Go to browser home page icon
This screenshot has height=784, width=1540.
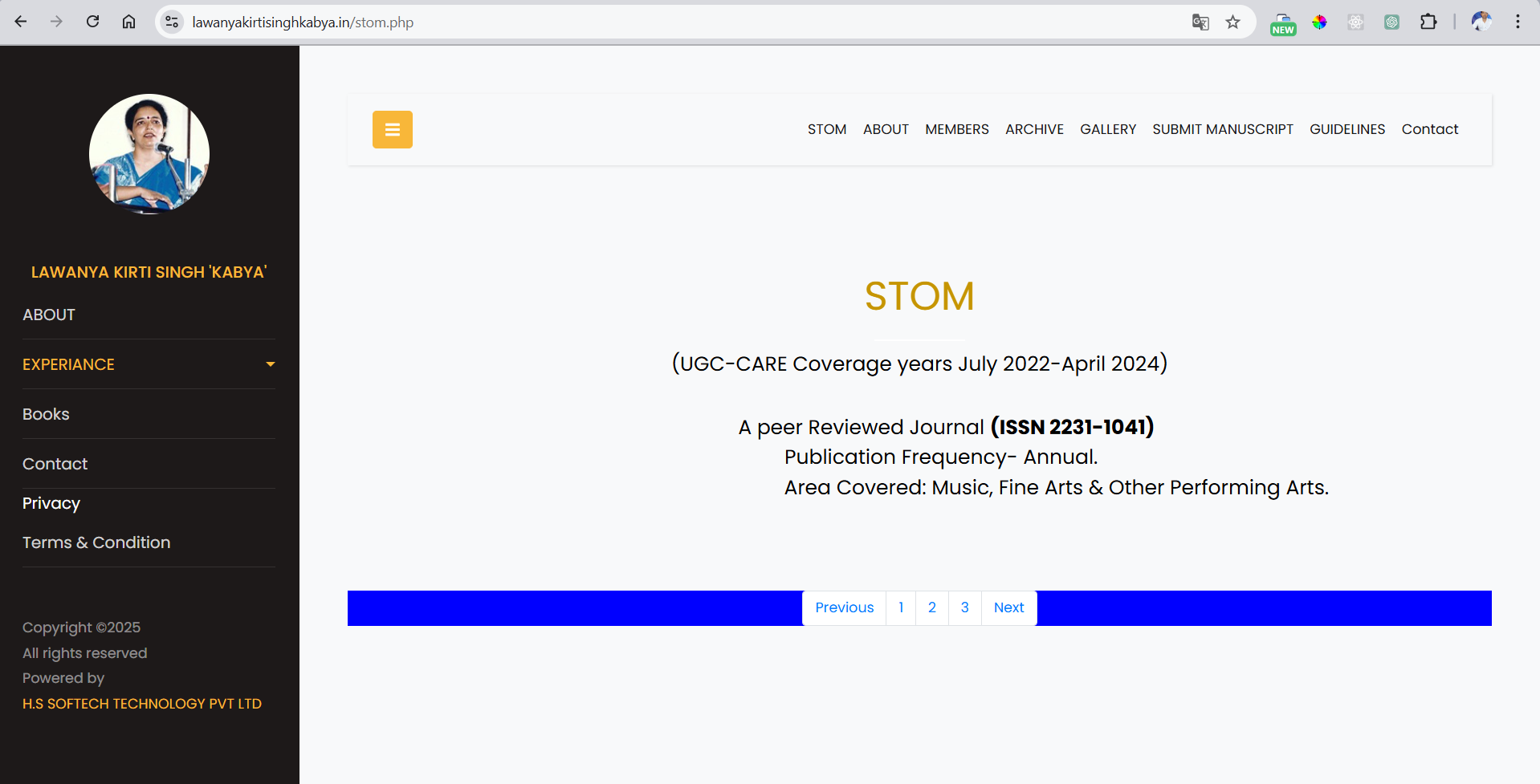point(128,22)
